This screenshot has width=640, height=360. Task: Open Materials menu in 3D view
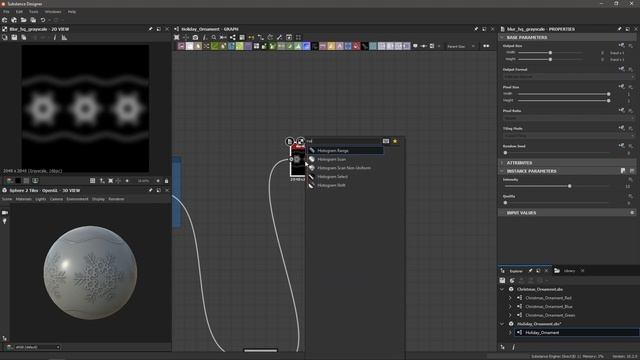coord(24,199)
